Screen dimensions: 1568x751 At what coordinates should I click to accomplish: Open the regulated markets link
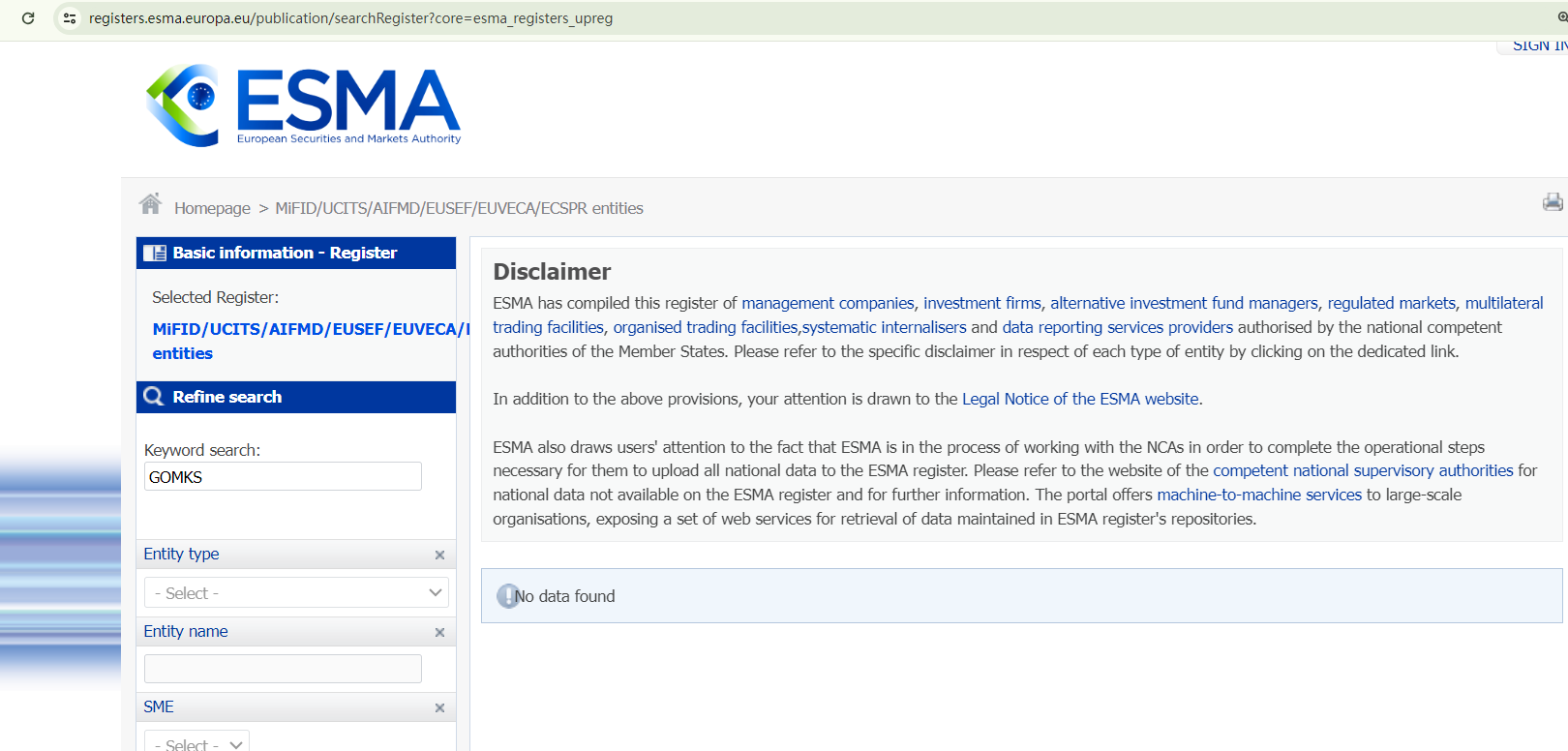pos(1391,303)
